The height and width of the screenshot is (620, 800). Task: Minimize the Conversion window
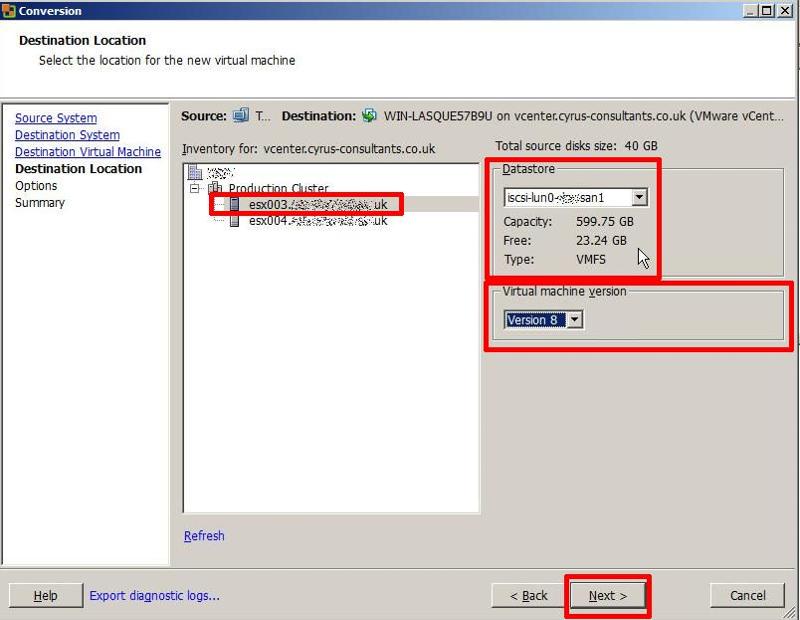750,10
